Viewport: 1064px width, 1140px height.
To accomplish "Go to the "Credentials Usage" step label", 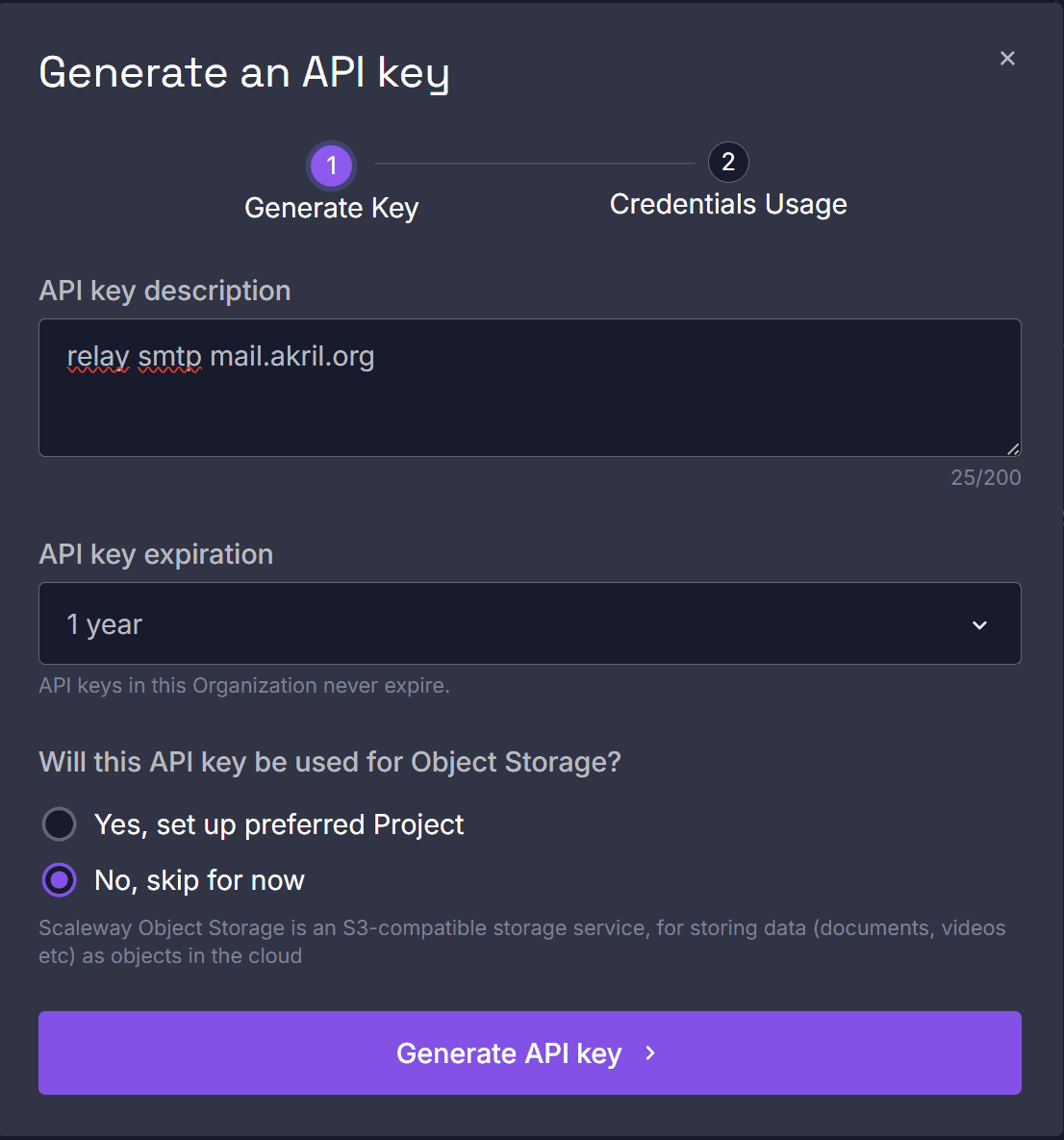I will point(728,204).
